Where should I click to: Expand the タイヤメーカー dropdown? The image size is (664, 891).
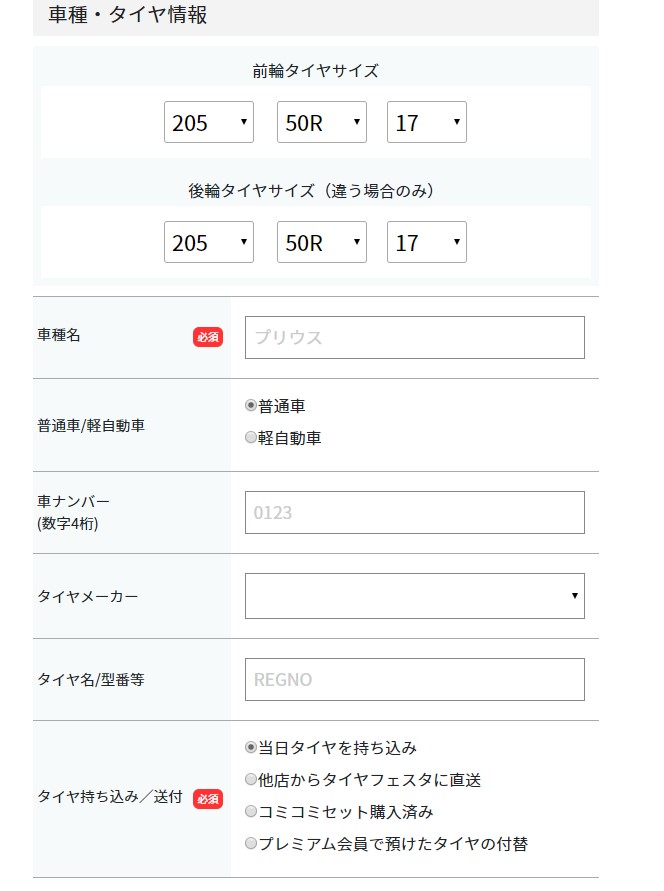coord(415,596)
